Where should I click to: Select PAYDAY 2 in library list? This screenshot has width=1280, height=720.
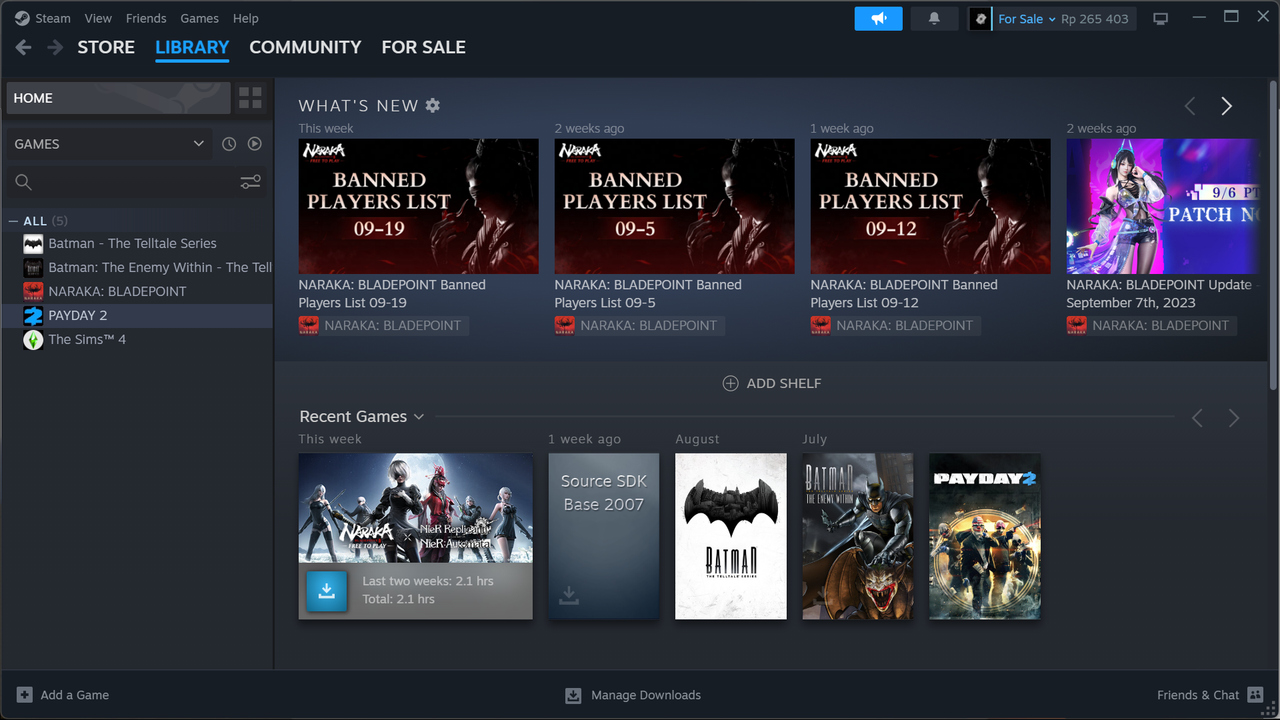pyautogui.click(x=138, y=315)
